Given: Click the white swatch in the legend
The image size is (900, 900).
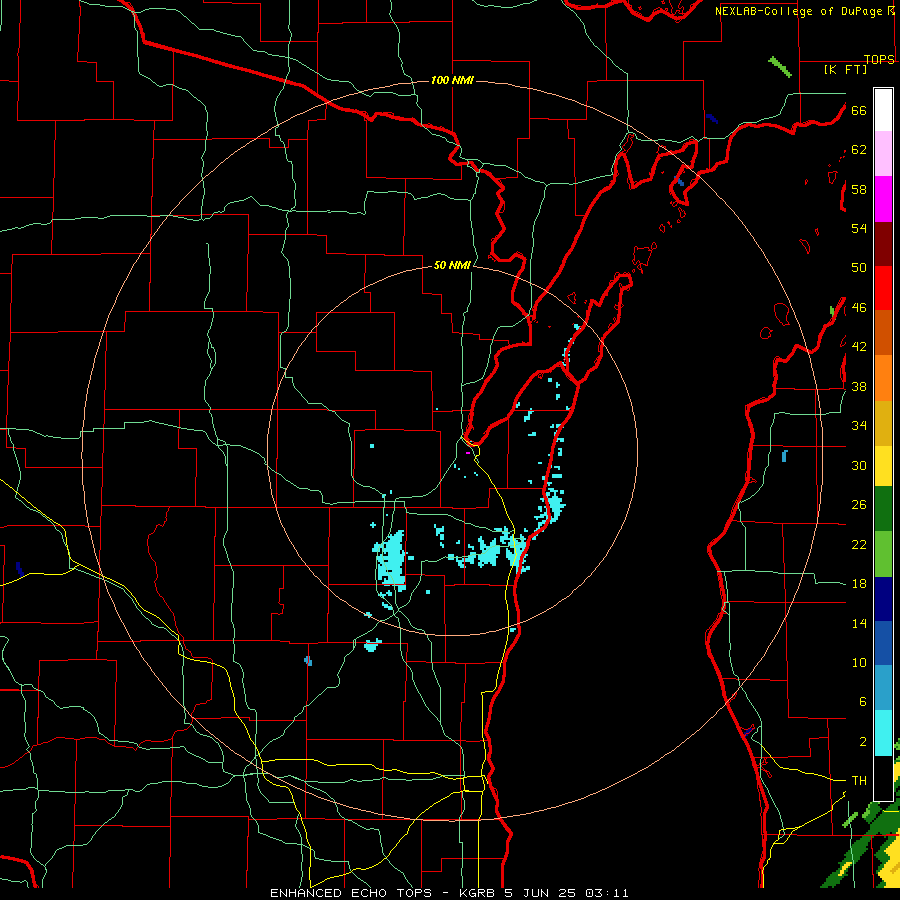Looking at the screenshot, I should (883, 110).
